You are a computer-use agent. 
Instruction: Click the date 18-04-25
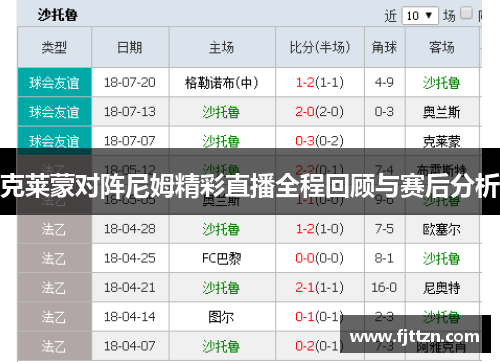tap(130, 258)
